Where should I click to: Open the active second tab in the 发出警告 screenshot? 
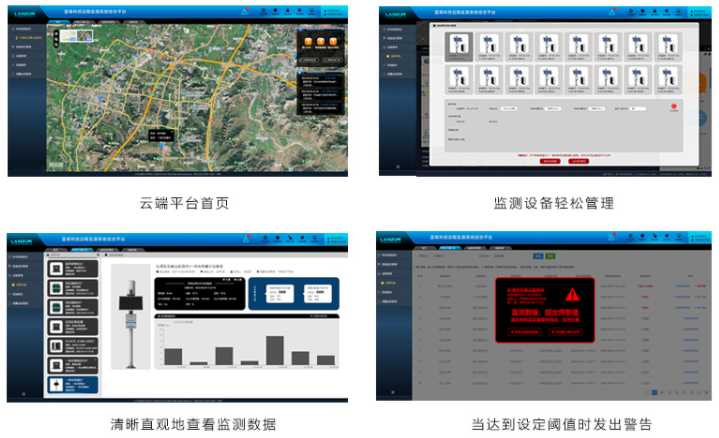[448, 248]
